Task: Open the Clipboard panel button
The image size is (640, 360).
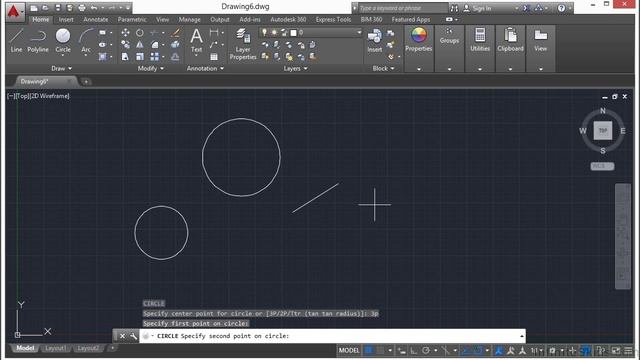Action: (x=510, y=40)
